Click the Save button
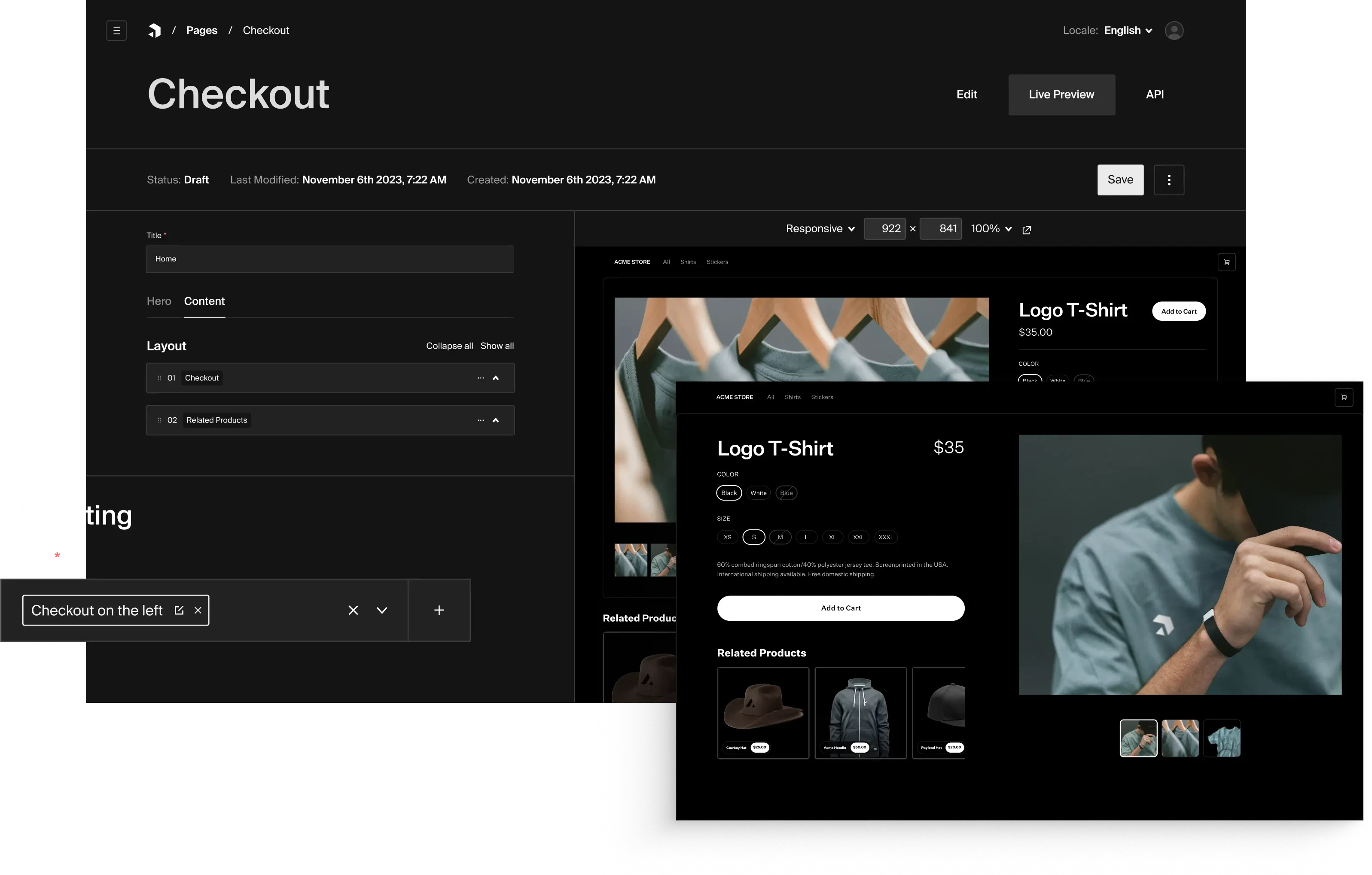Image resolution: width=1372 pixels, height=875 pixels. pos(1120,179)
